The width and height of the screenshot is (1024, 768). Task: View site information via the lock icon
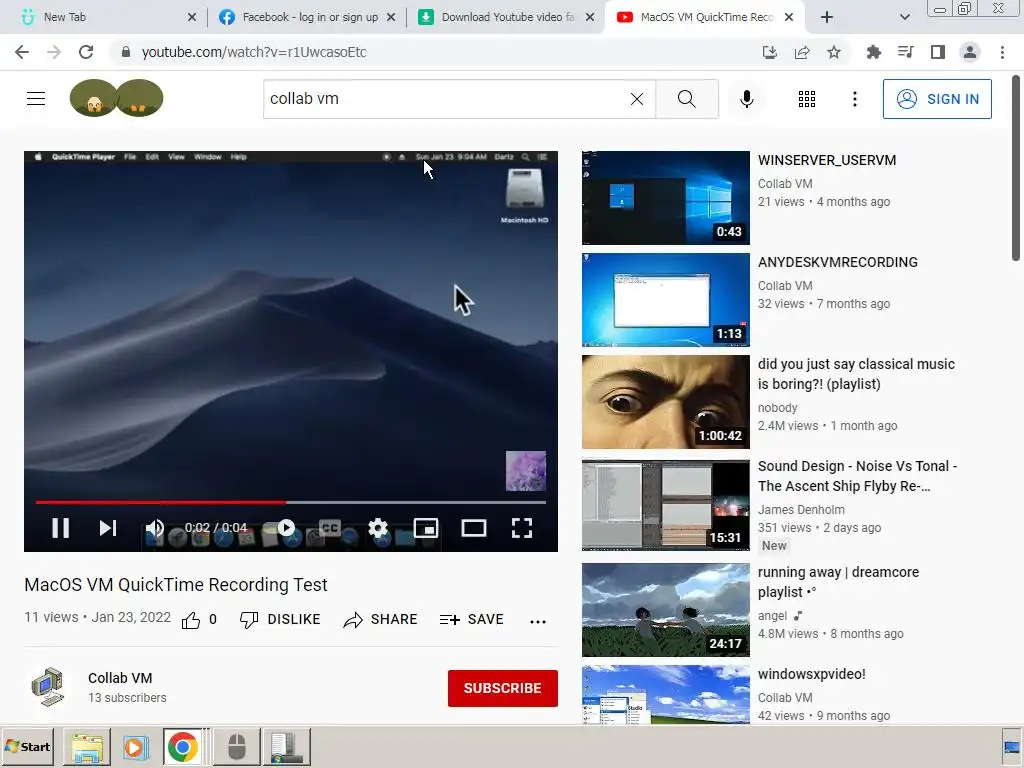pyautogui.click(x=125, y=52)
